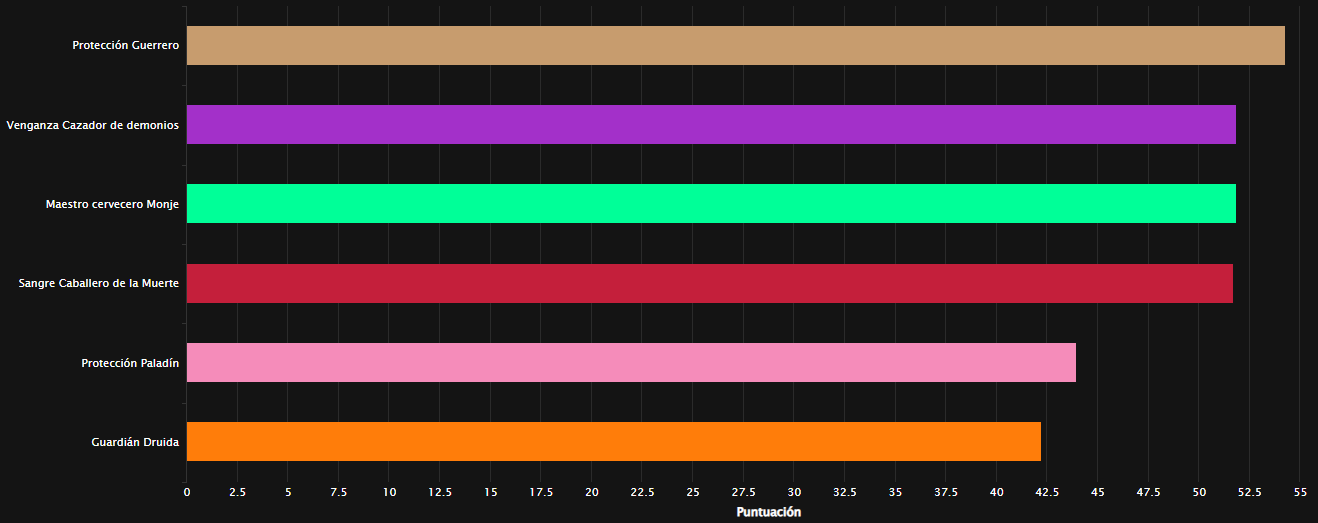Click the Protección Guerrero axis label

click(x=125, y=46)
